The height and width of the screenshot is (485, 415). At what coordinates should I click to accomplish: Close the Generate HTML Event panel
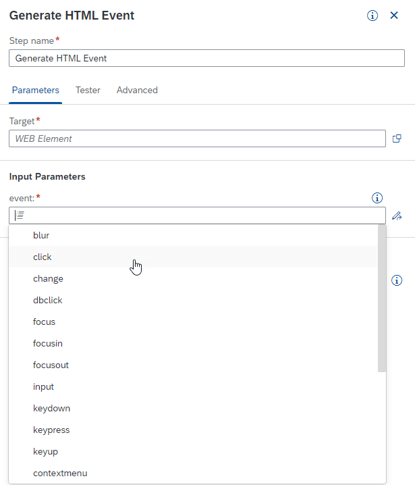[x=394, y=15]
